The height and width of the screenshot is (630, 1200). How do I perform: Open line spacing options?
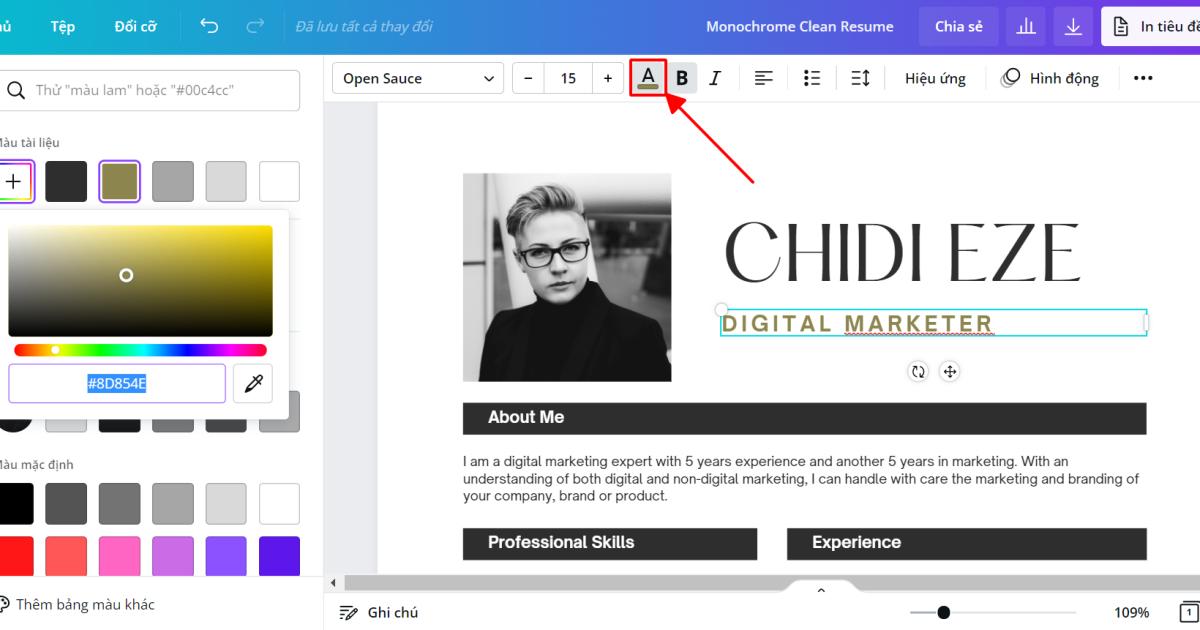click(860, 78)
